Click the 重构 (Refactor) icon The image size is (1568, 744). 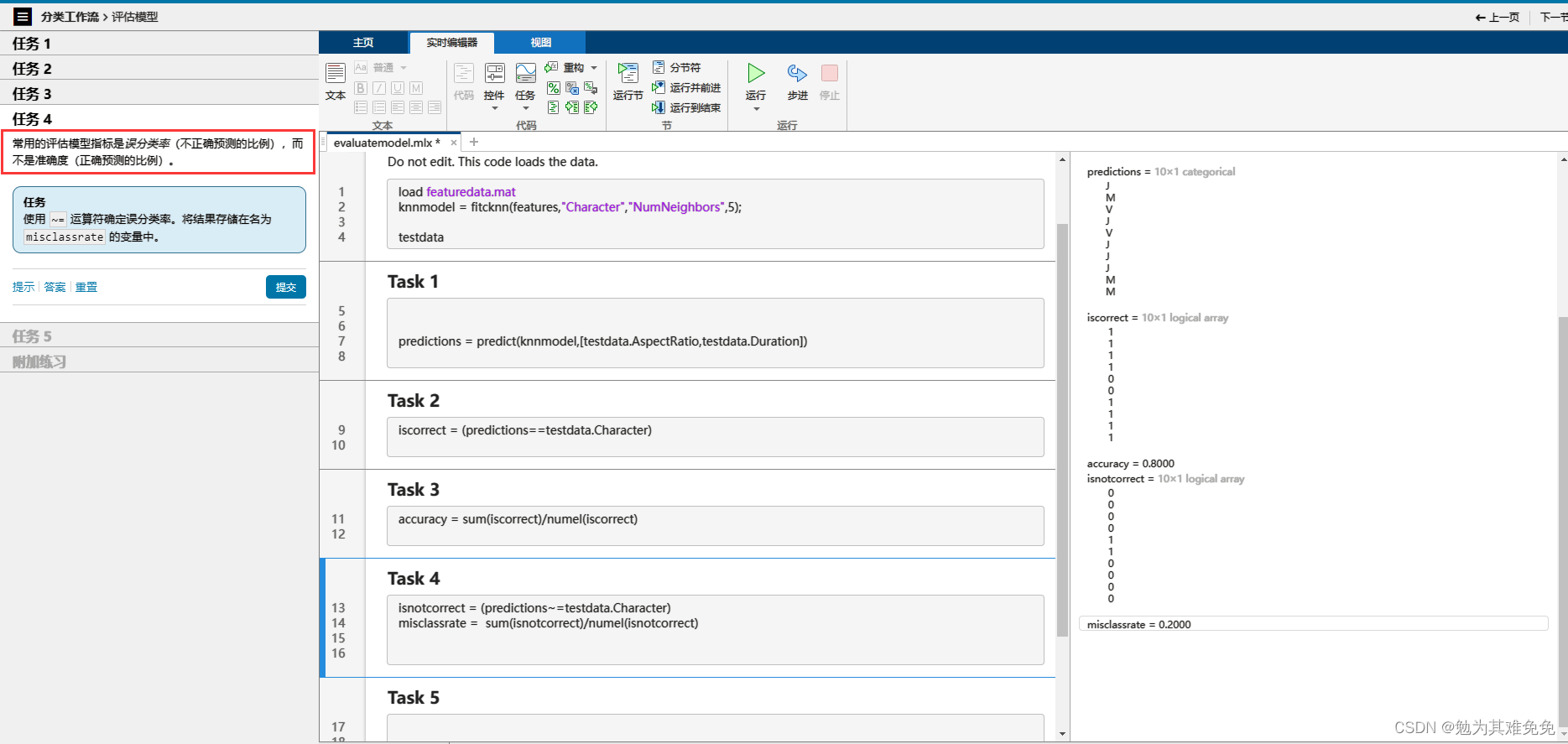coord(552,67)
